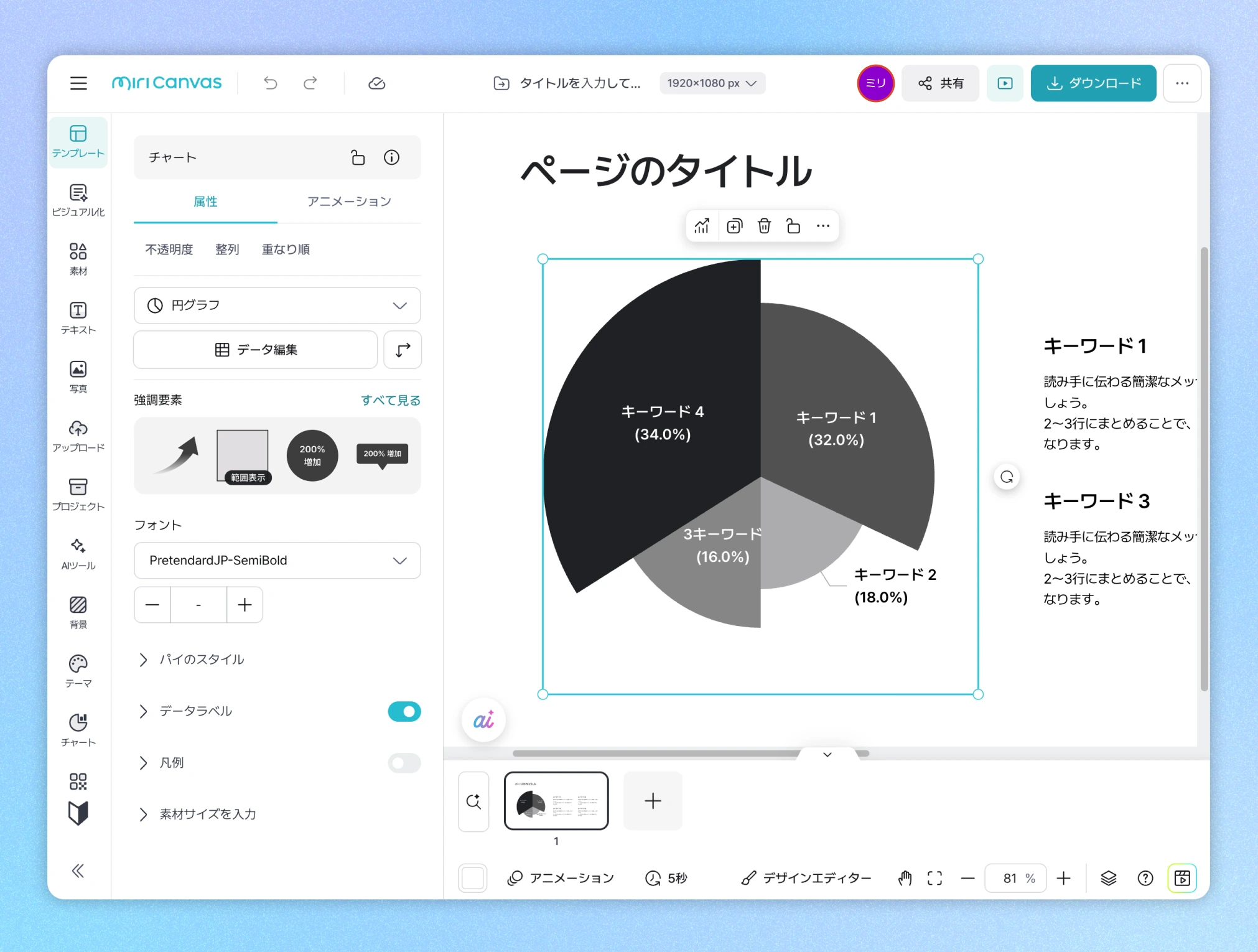This screenshot has width=1258, height=952.
Task: Expand the データラベル section
Action: pyautogui.click(x=185, y=711)
